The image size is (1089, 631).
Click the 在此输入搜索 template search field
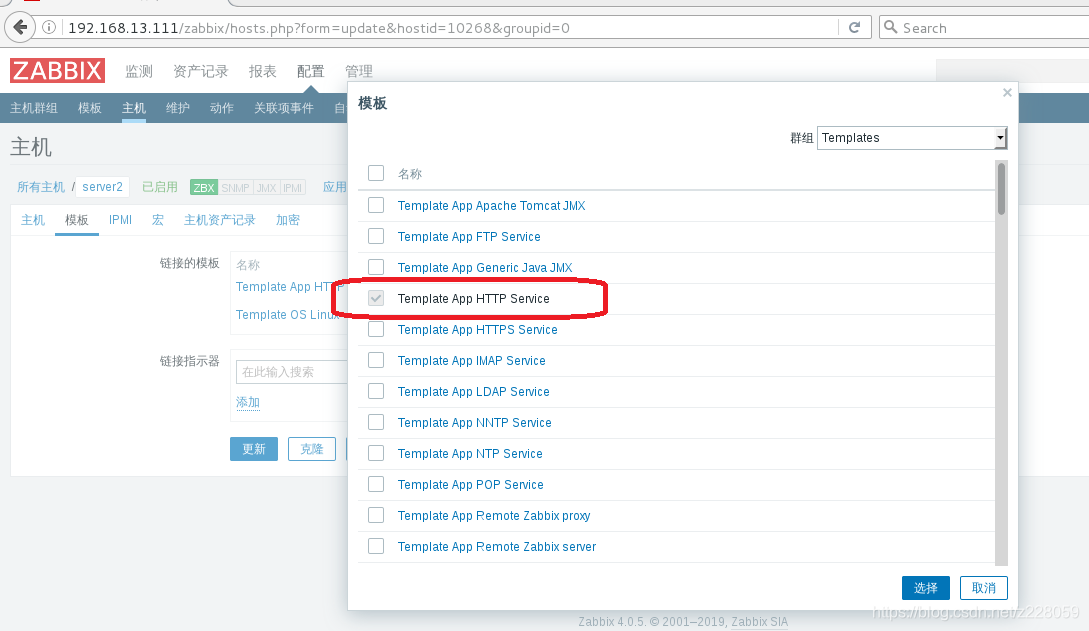(x=292, y=372)
